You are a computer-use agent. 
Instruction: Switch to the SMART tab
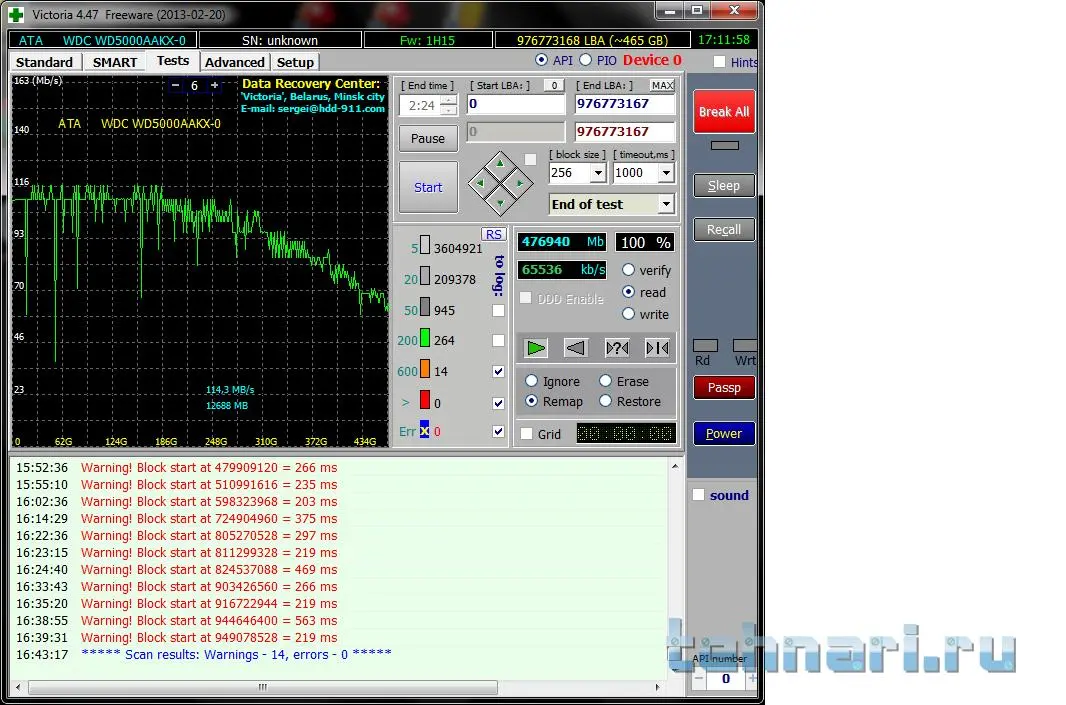pos(115,62)
